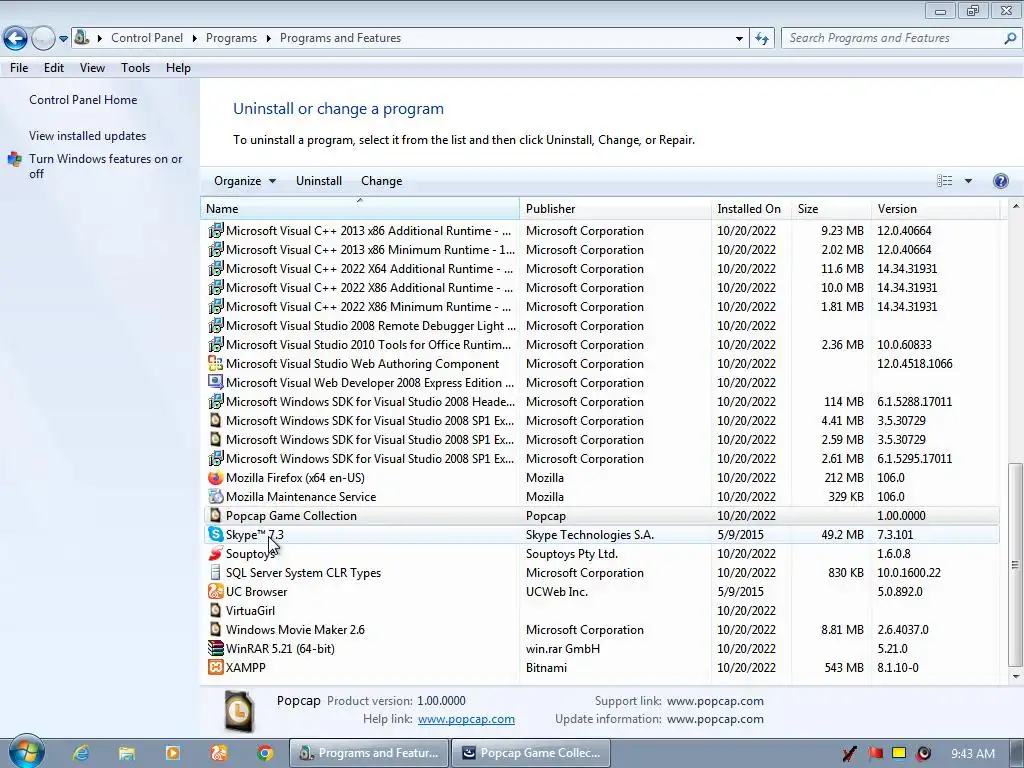
Task: Open the view options dropdown arrow
Action: point(968,181)
